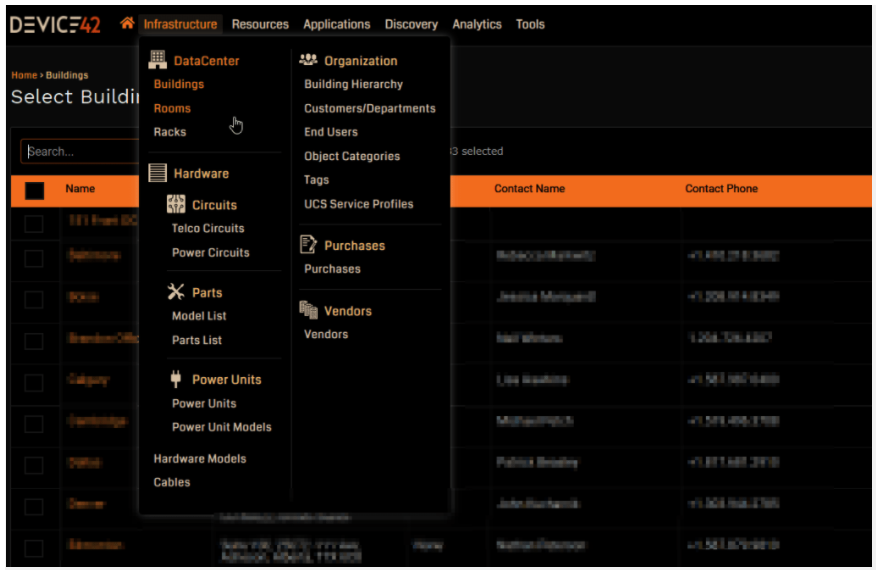The height and width of the screenshot is (579, 885).
Task: Click the home icon in the navigation bar
Action: coord(128,23)
